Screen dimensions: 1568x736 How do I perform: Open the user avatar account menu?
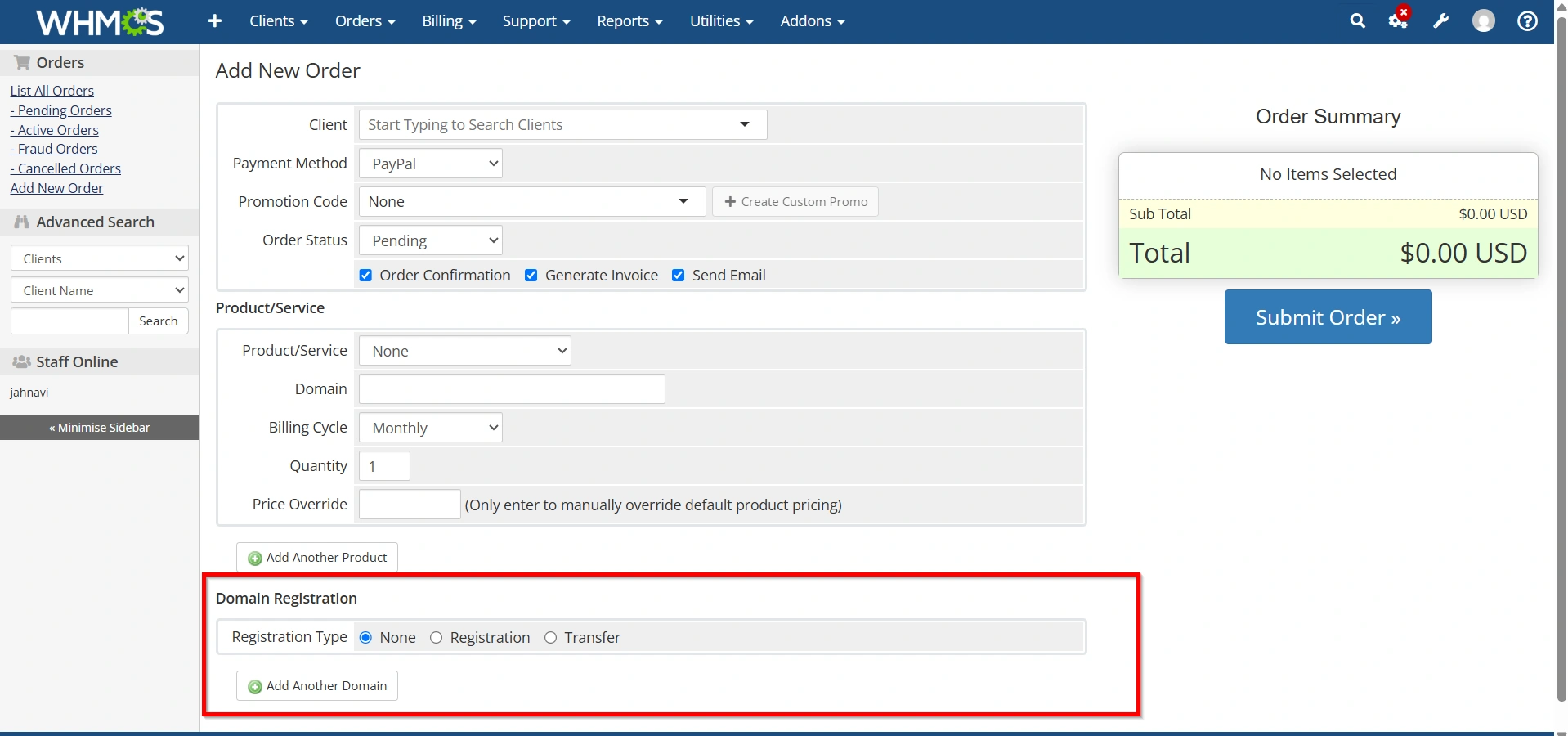pyautogui.click(x=1483, y=21)
